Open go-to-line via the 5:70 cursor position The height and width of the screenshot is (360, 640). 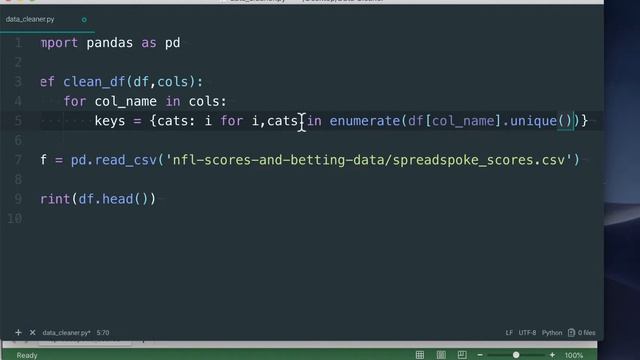(103, 333)
